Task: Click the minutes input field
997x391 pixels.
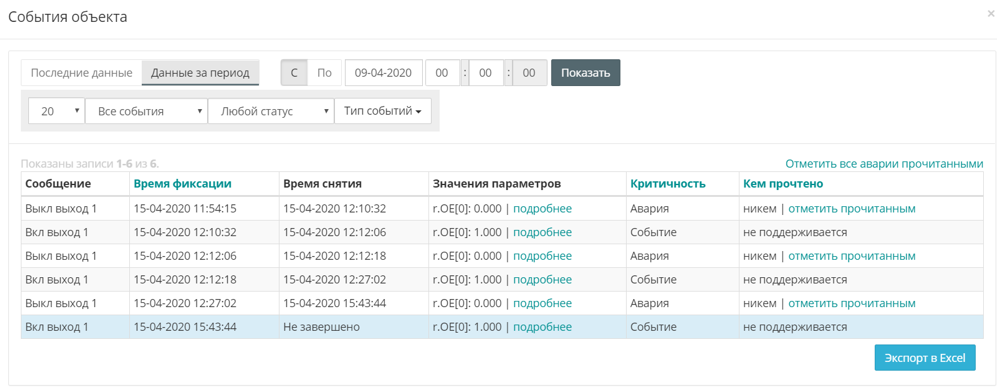Action: pyautogui.click(x=486, y=72)
